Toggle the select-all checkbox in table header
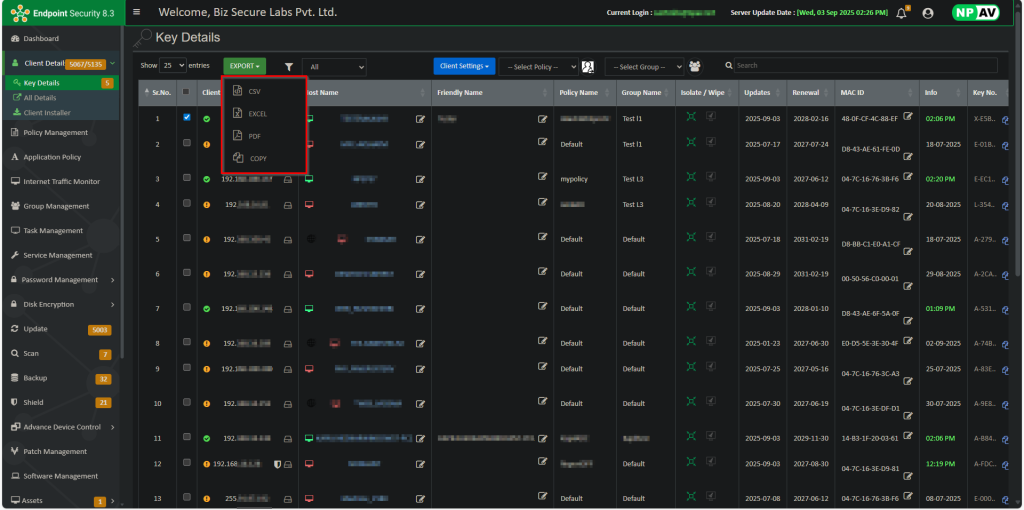This screenshot has height=510, width=1024. 186,92
